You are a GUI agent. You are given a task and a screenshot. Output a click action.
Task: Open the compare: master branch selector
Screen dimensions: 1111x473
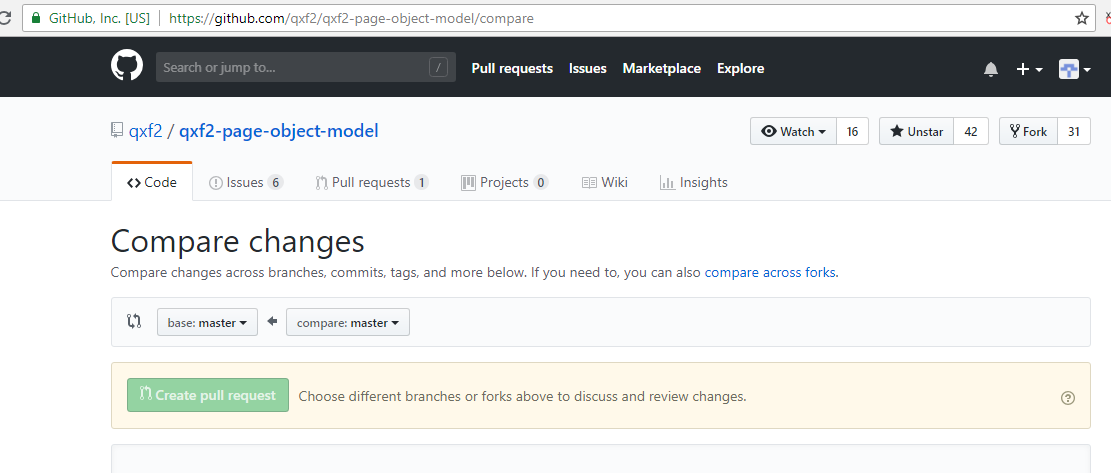point(347,322)
